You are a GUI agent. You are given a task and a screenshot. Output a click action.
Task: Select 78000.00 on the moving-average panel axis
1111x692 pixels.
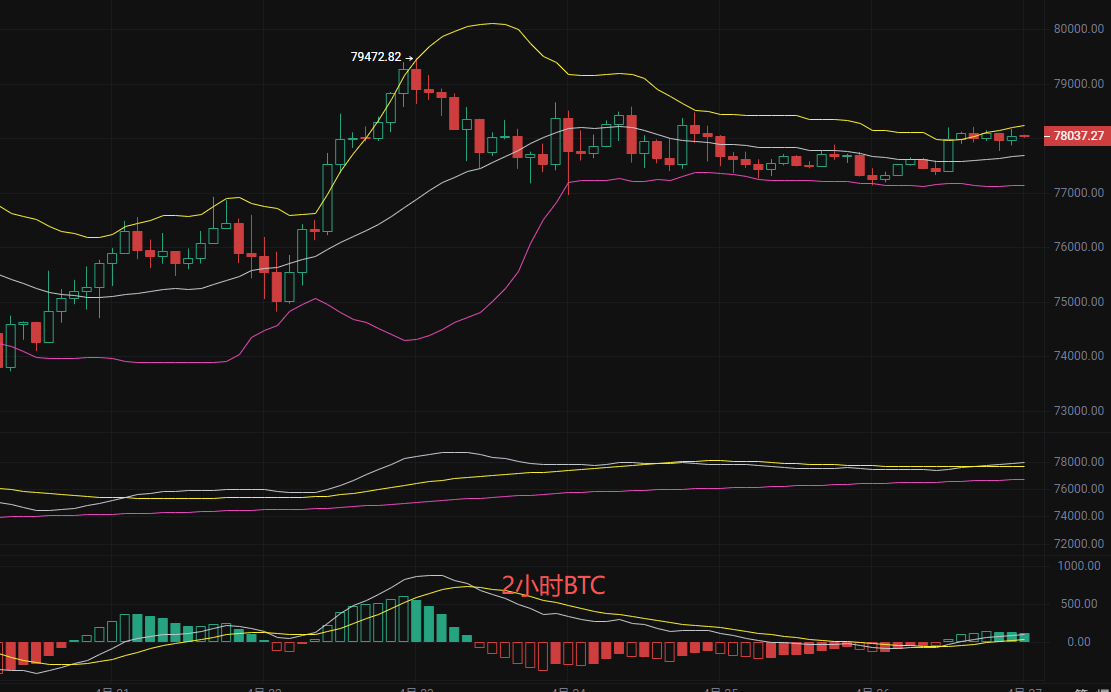[x=1078, y=462]
